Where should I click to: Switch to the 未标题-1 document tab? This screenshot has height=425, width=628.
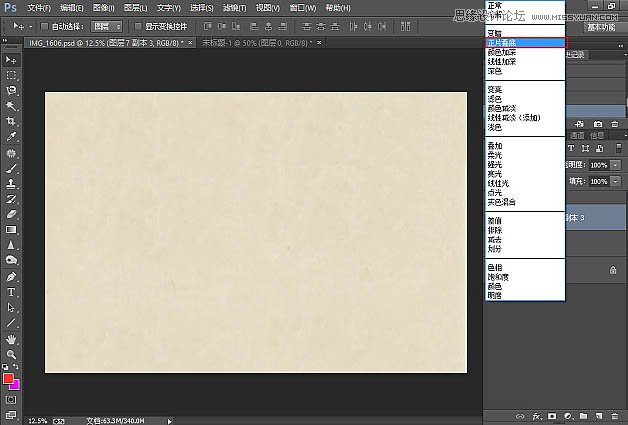coord(240,44)
